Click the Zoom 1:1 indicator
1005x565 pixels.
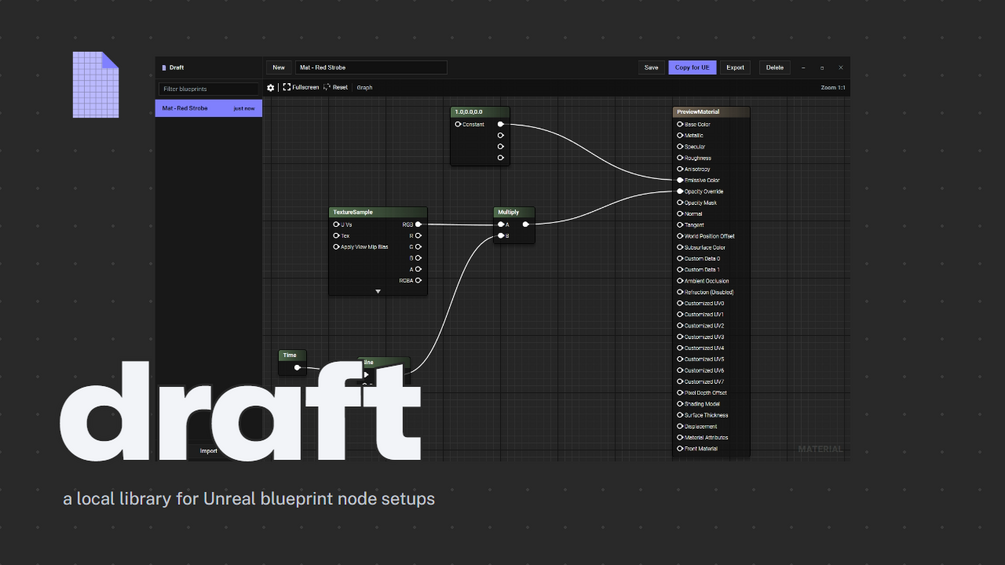[833, 88]
